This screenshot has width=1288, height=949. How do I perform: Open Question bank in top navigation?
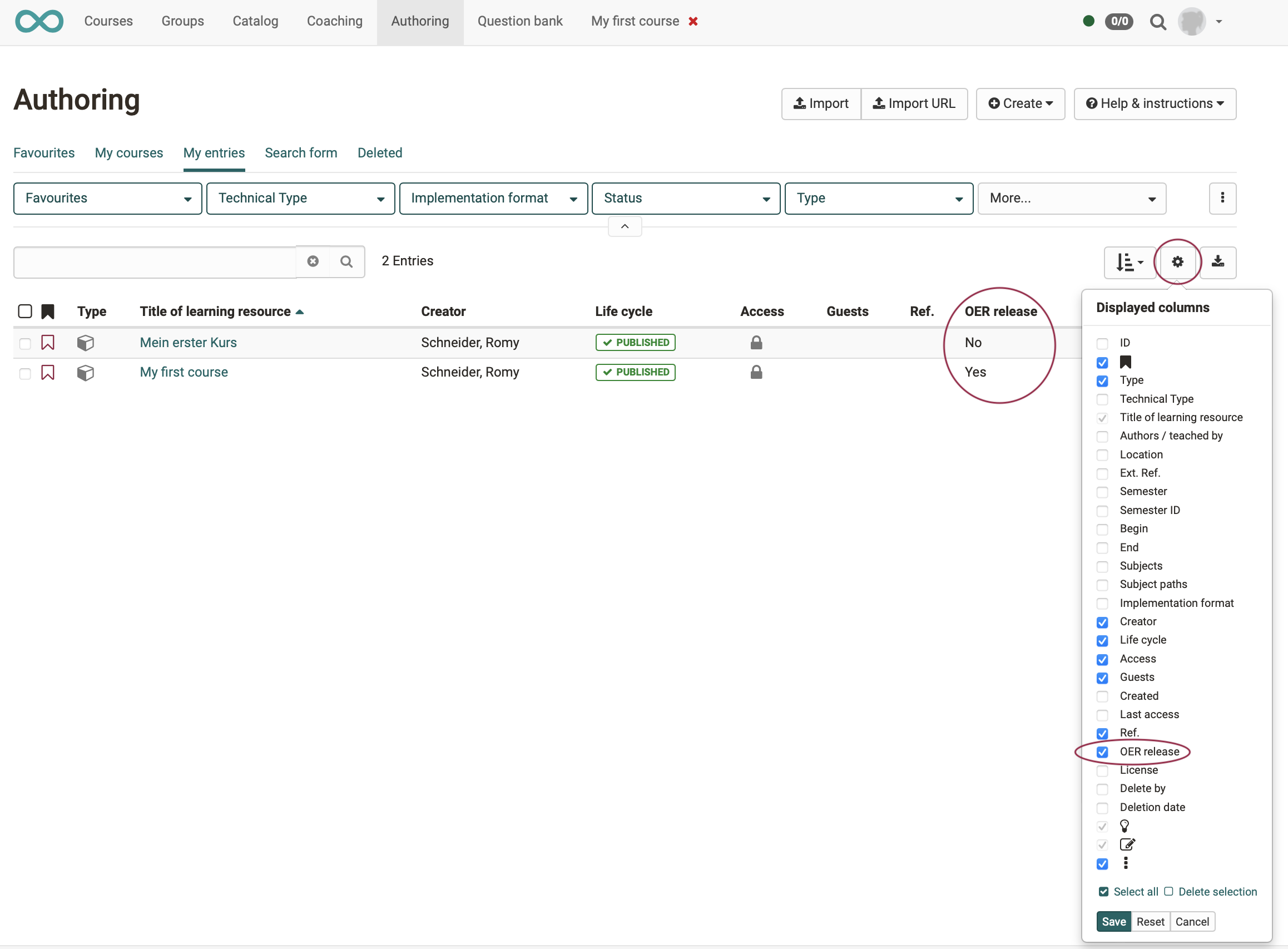pos(519,21)
